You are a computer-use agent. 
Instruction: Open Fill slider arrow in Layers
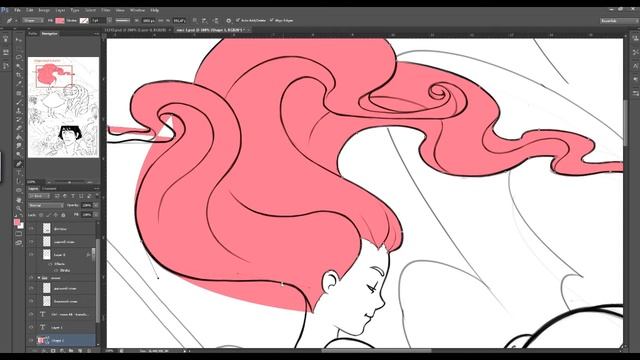[x=96, y=215]
